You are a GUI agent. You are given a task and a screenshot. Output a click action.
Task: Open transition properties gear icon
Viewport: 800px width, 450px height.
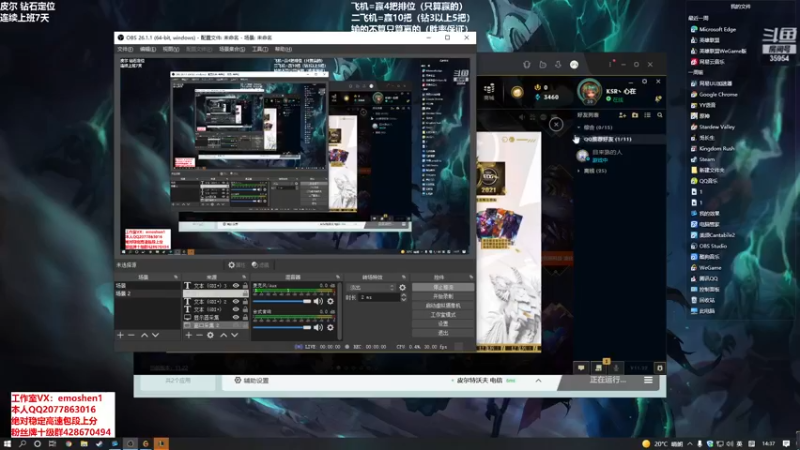pyautogui.click(x=403, y=288)
